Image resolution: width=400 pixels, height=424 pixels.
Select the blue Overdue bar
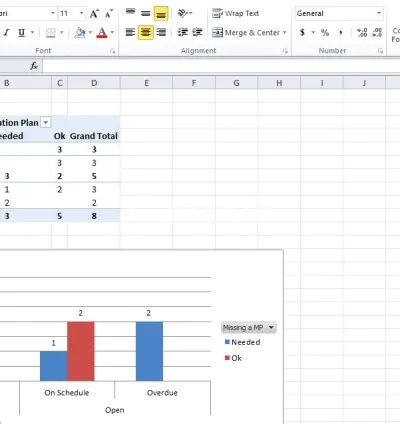click(x=149, y=351)
